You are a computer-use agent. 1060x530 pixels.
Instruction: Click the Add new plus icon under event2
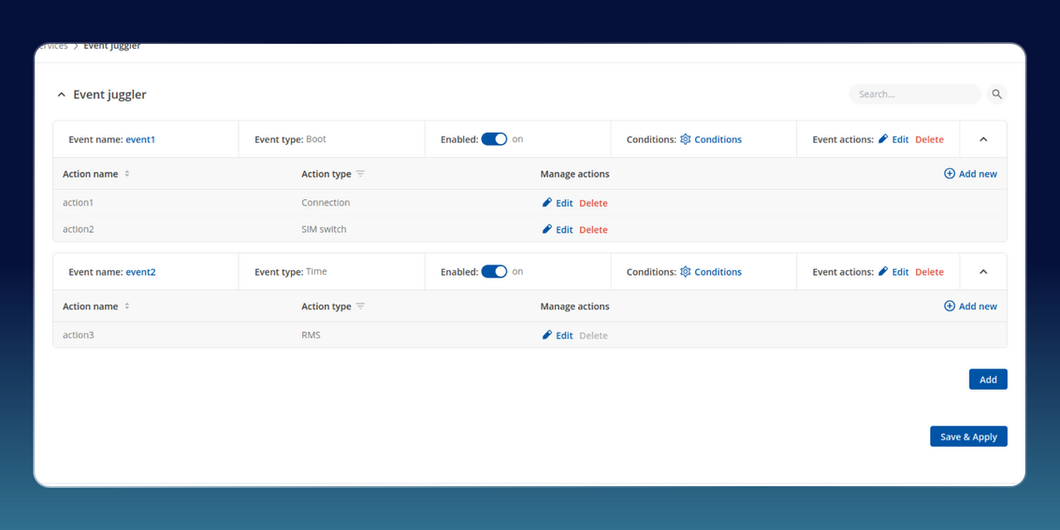(949, 306)
